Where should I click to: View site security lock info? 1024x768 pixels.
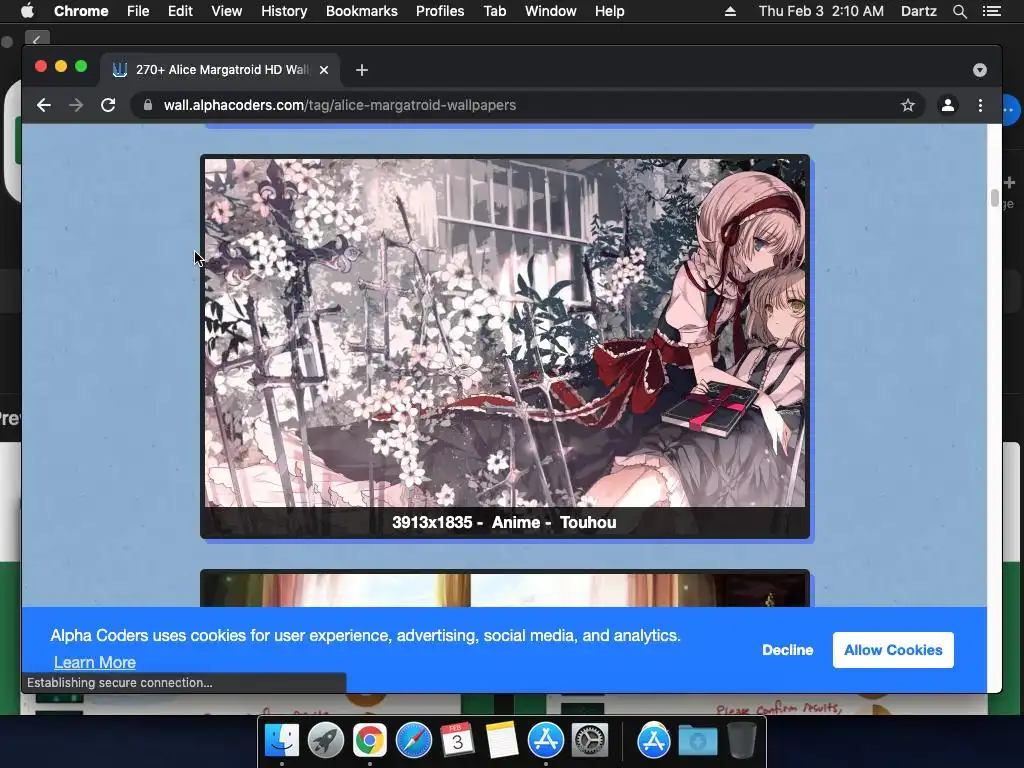[x=148, y=105]
